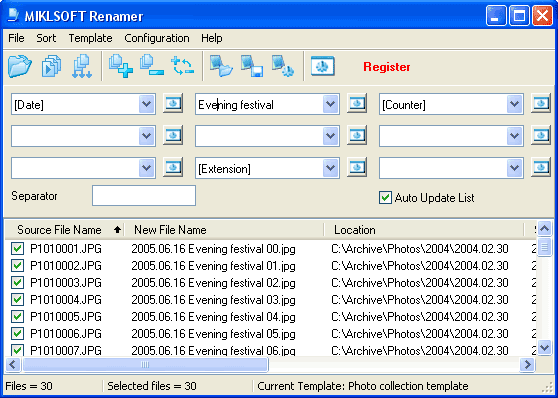This screenshot has height=398, width=558.
Task: Click the red Register link
Action: [386, 67]
